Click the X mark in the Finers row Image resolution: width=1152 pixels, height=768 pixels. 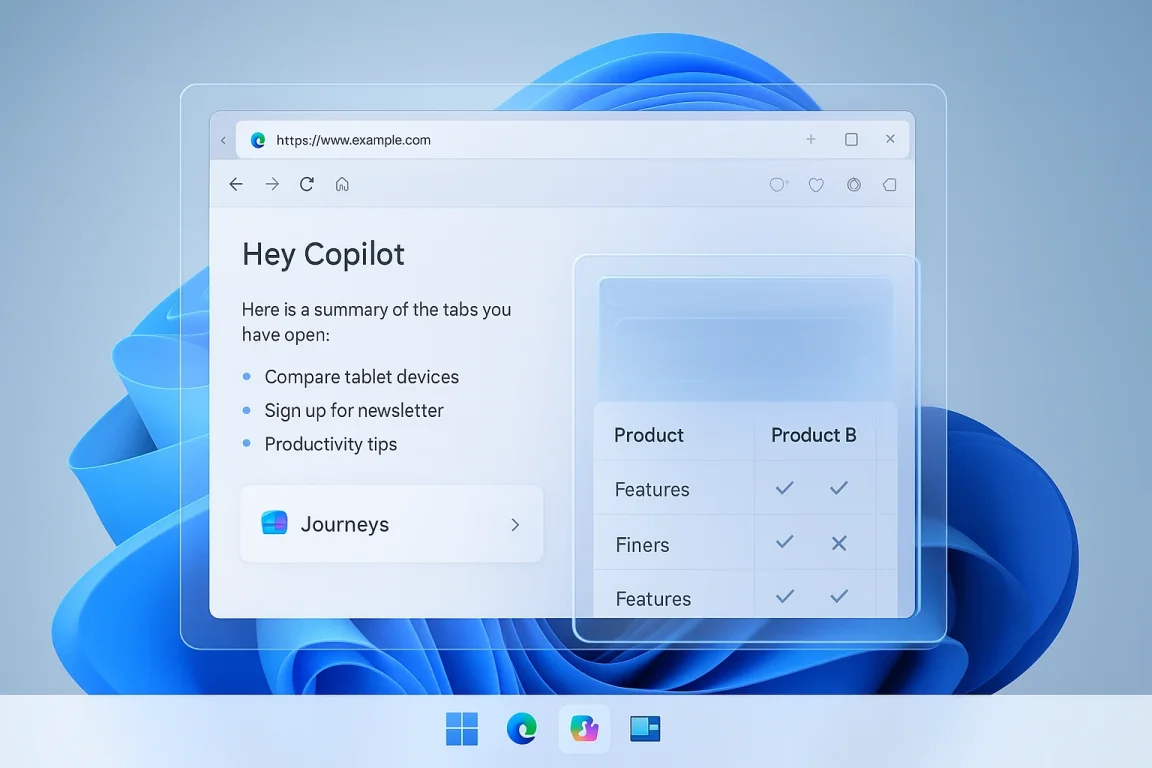(x=839, y=543)
